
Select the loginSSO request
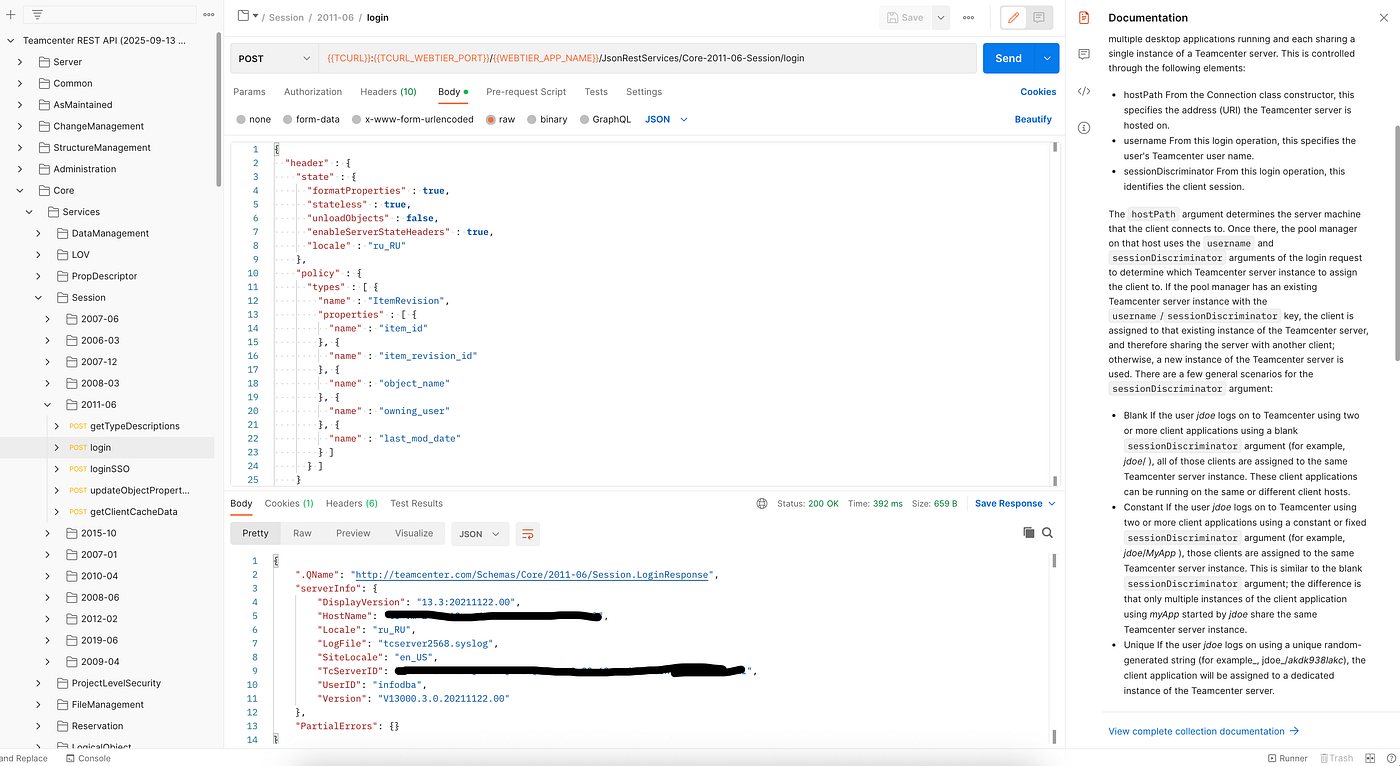(x=110, y=469)
